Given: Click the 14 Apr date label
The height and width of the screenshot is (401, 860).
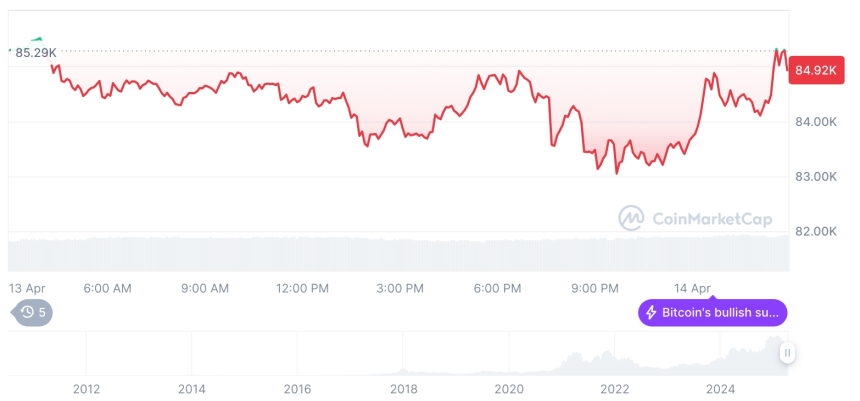Looking at the screenshot, I should [691, 288].
